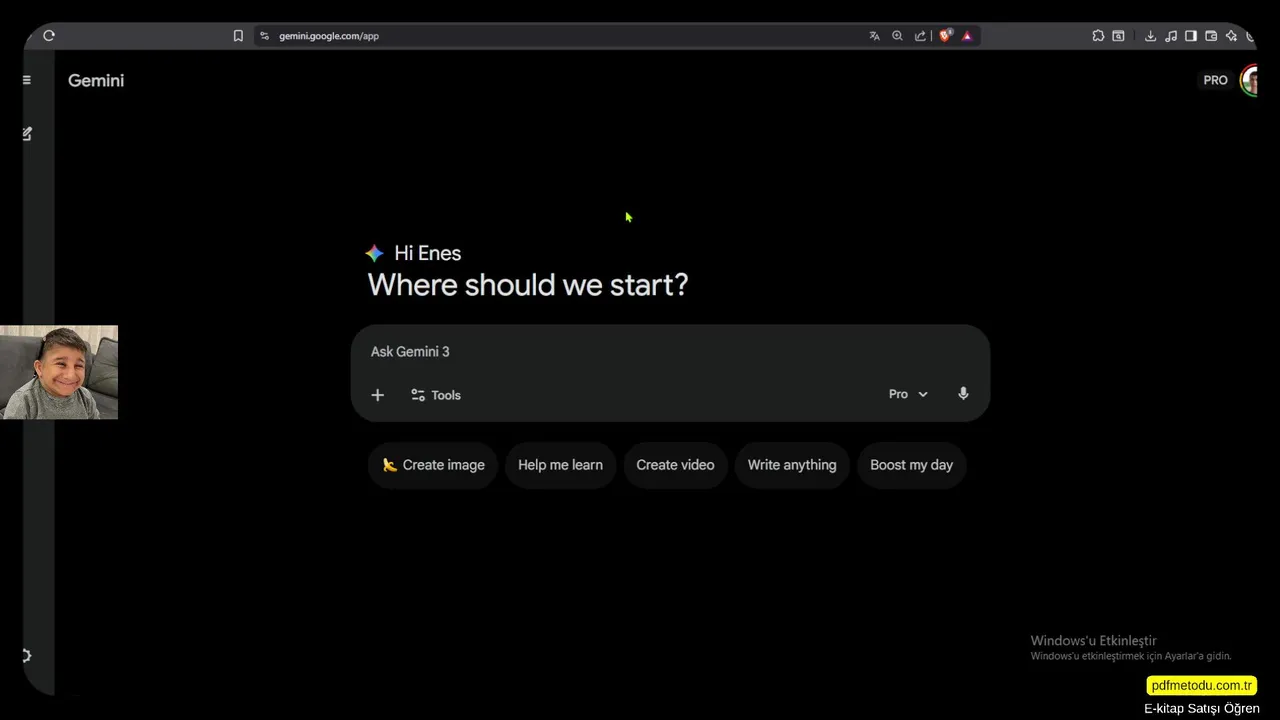Open the extensions puzzle icon
Viewport: 1280px width, 720px height.
[x=1098, y=36]
